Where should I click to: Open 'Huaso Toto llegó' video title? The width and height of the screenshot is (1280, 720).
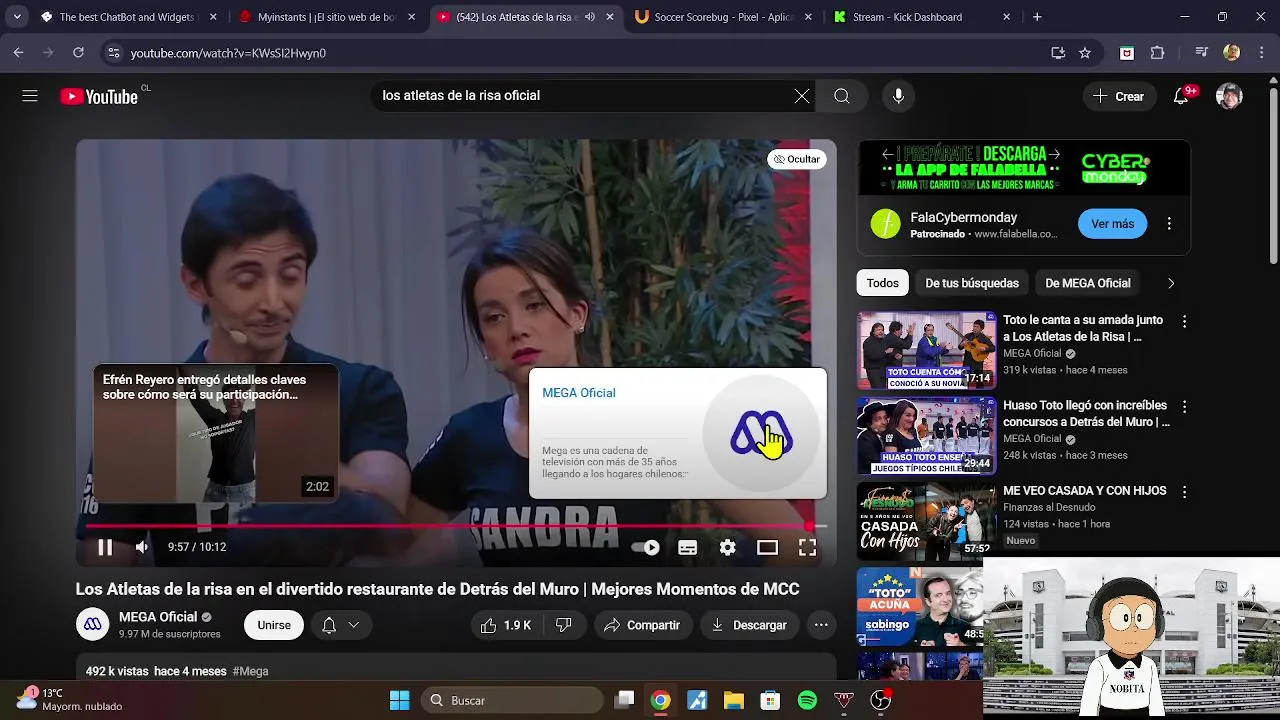tap(1085, 414)
